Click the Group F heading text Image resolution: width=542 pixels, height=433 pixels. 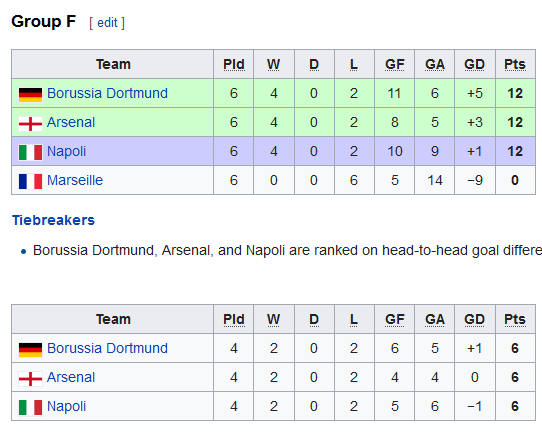pyautogui.click(x=44, y=21)
